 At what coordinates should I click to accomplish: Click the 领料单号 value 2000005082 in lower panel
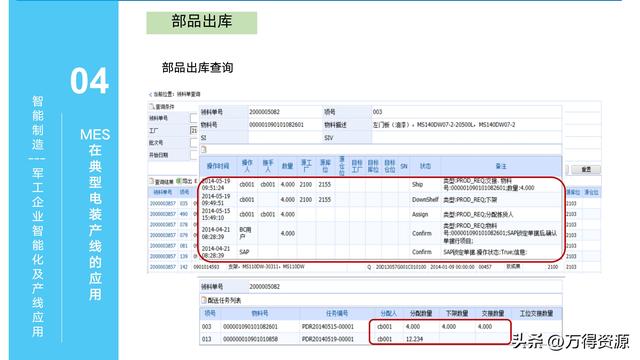click(264, 287)
